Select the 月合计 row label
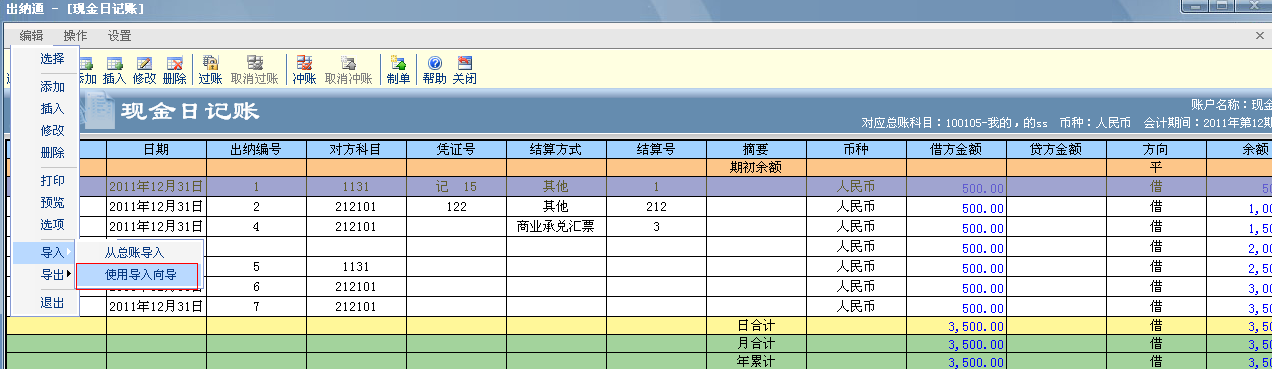The image size is (1272, 369). click(x=756, y=344)
